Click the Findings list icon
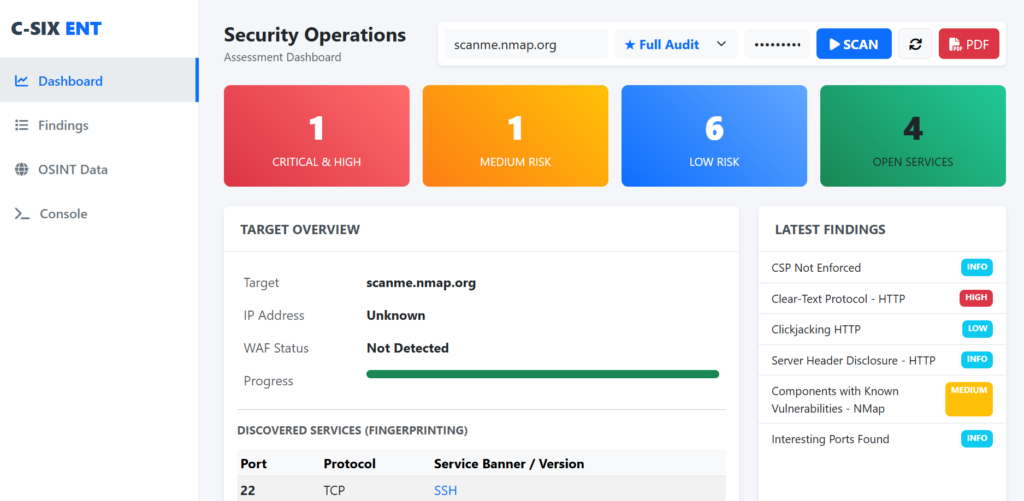The width and height of the screenshot is (1024, 501). pos(21,125)
